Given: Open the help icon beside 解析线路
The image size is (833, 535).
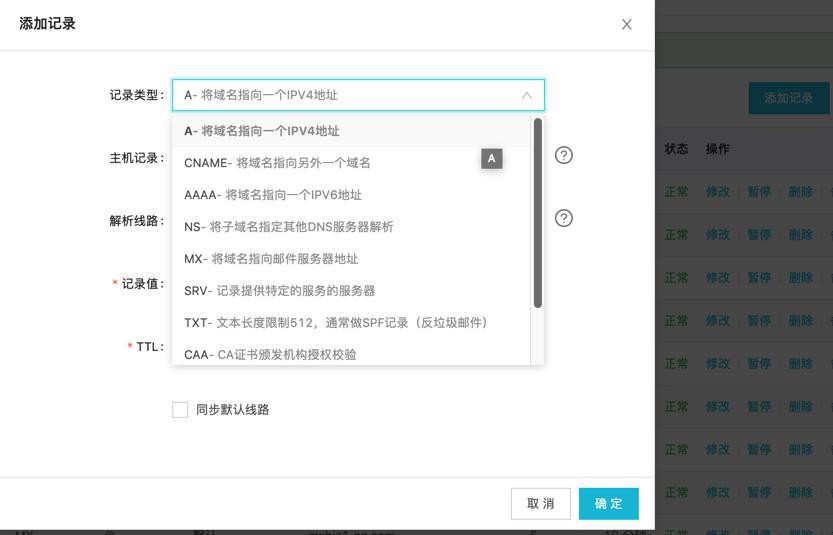Looking at the screenshot, I should [x=564, y=218].
